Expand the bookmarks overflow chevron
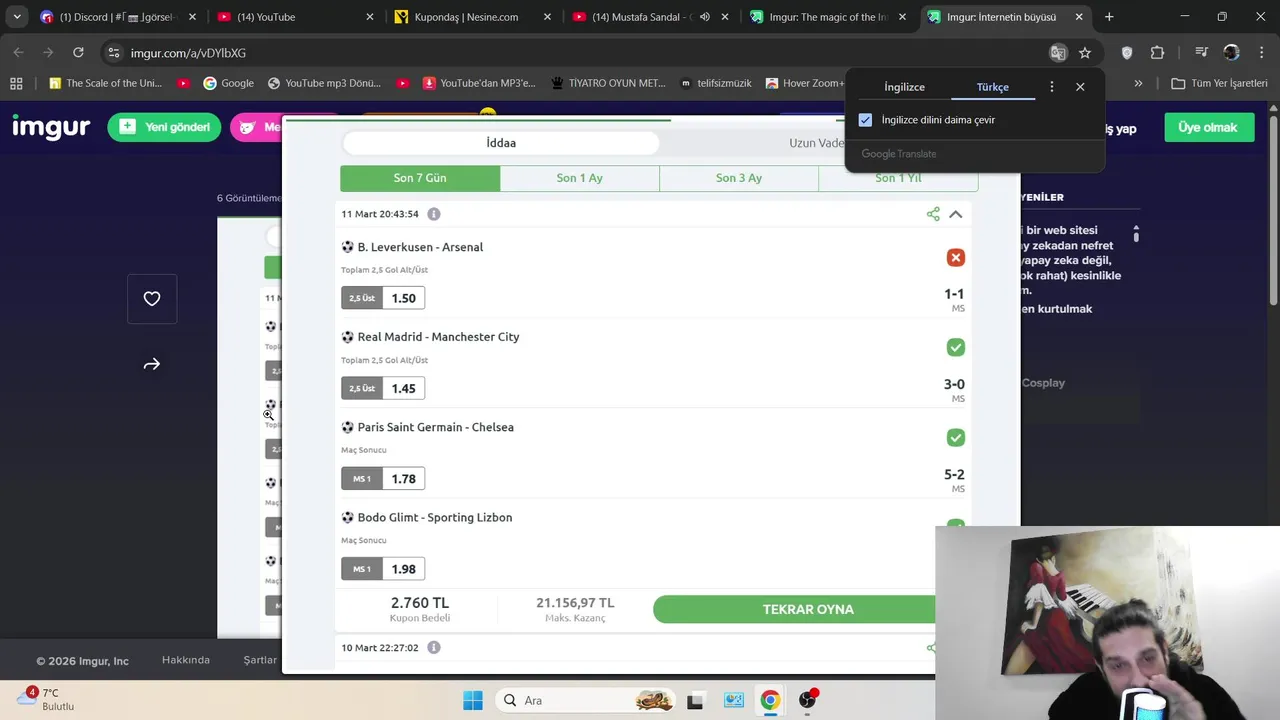1280x720 pixels. [x=1138, y=83]
